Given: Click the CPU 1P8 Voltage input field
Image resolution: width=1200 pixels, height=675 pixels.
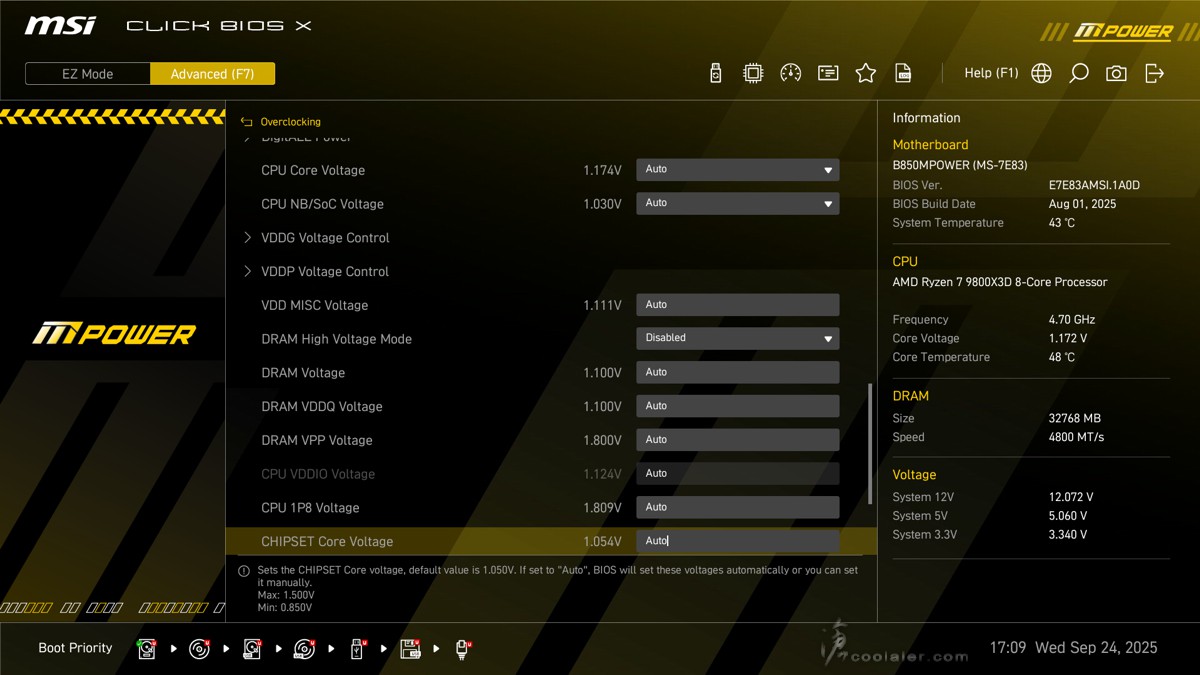Looking at the screenshot, I should [x=738, y=508].
